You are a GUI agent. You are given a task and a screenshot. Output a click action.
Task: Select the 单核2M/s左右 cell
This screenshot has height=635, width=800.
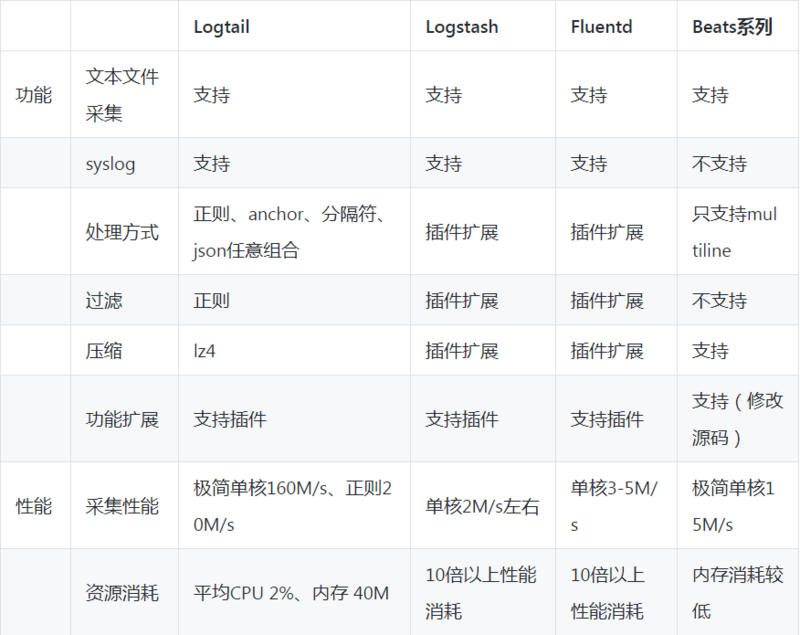(x=482, y=506)
